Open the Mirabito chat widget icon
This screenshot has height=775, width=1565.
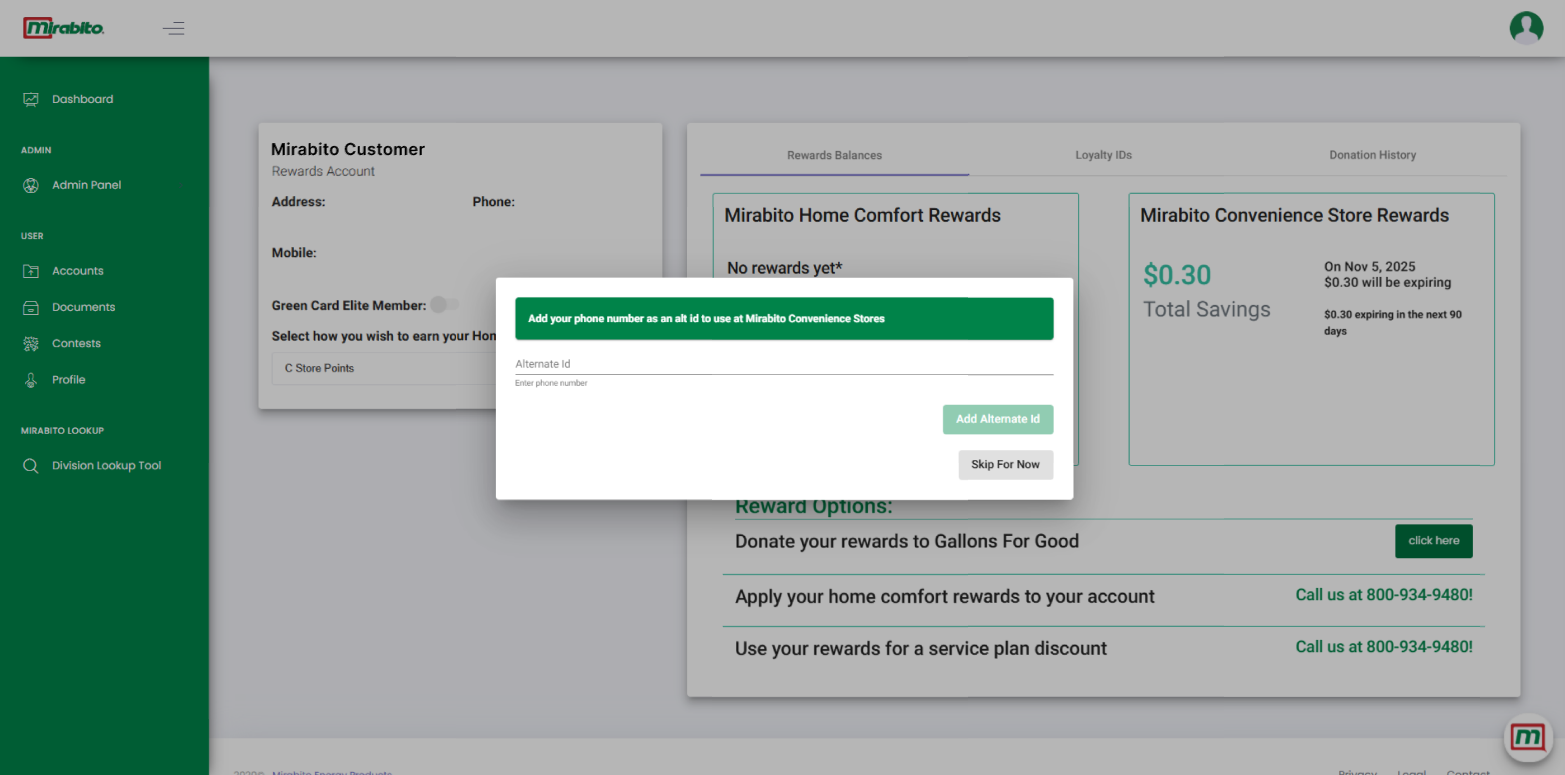1527,738
